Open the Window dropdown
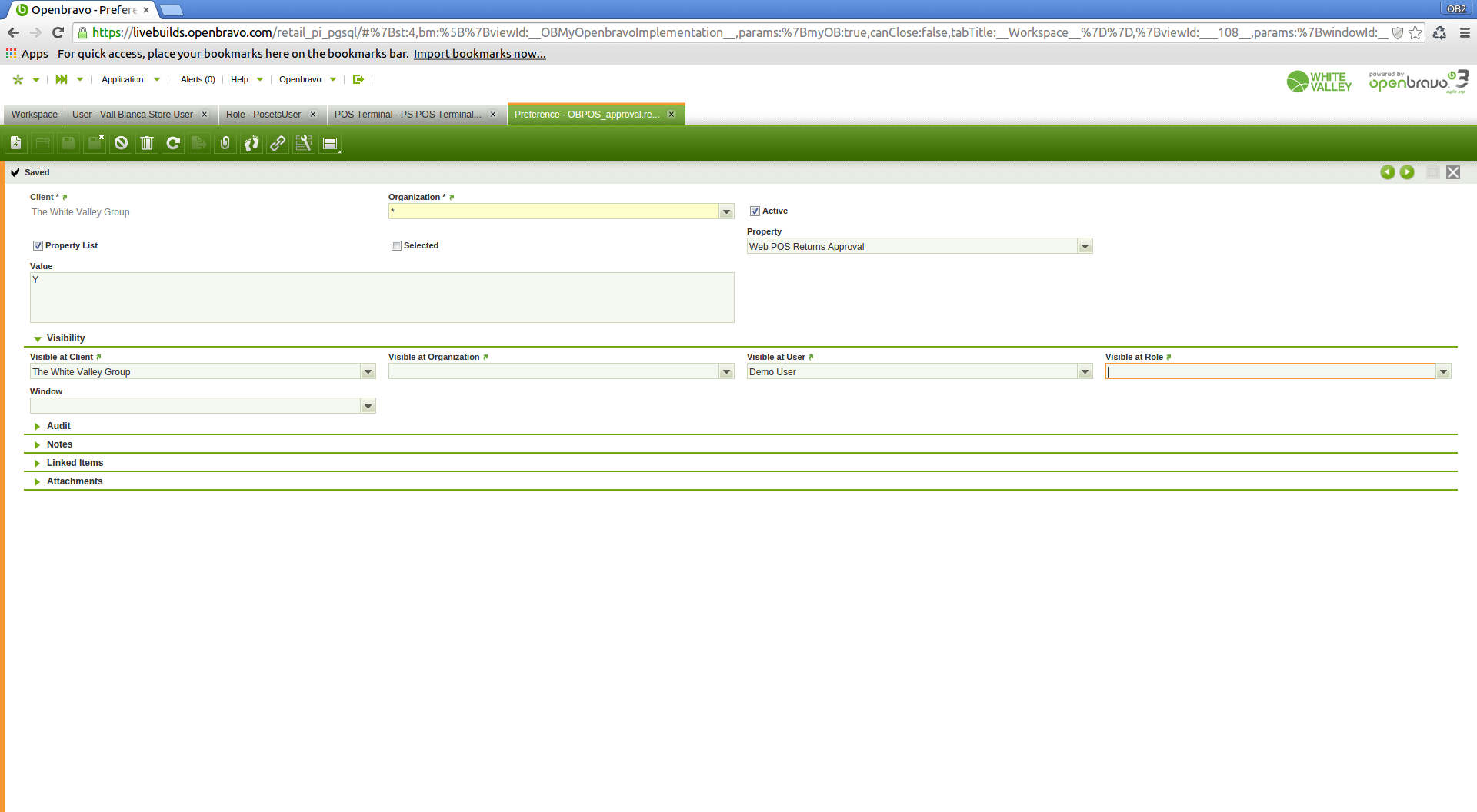This screenshot has height=812, width=1477. click(368, 406)
